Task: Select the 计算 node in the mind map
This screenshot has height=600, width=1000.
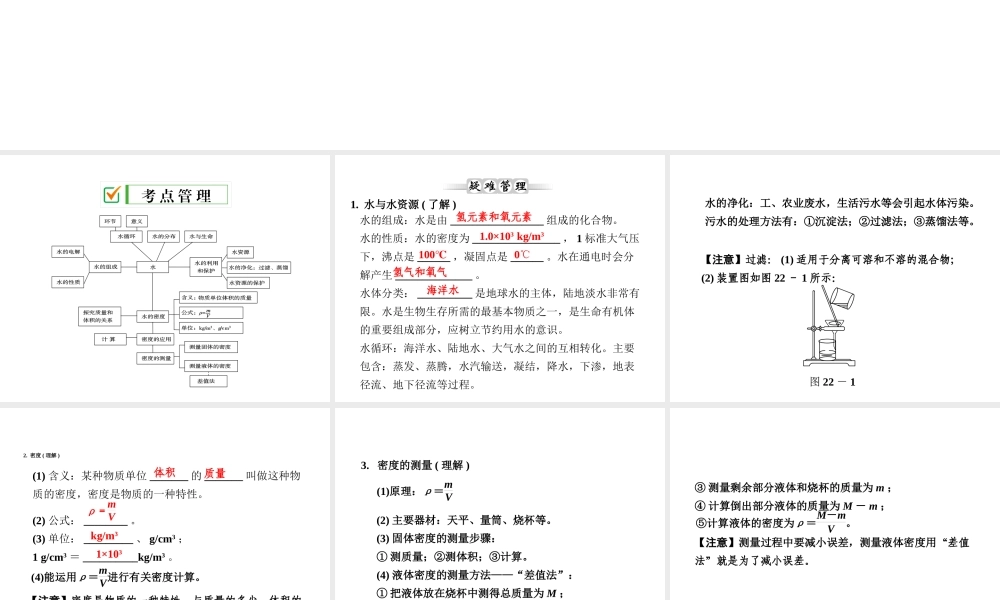Action: tap(110, 339)
